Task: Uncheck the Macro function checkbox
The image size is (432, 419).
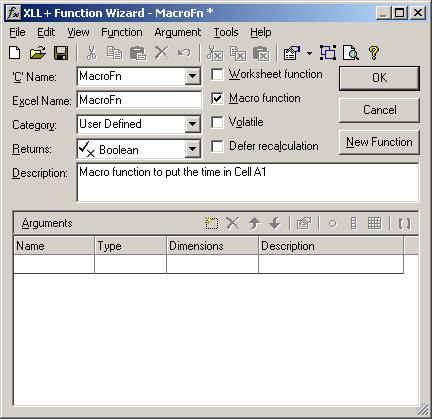Action: (217, 98)
